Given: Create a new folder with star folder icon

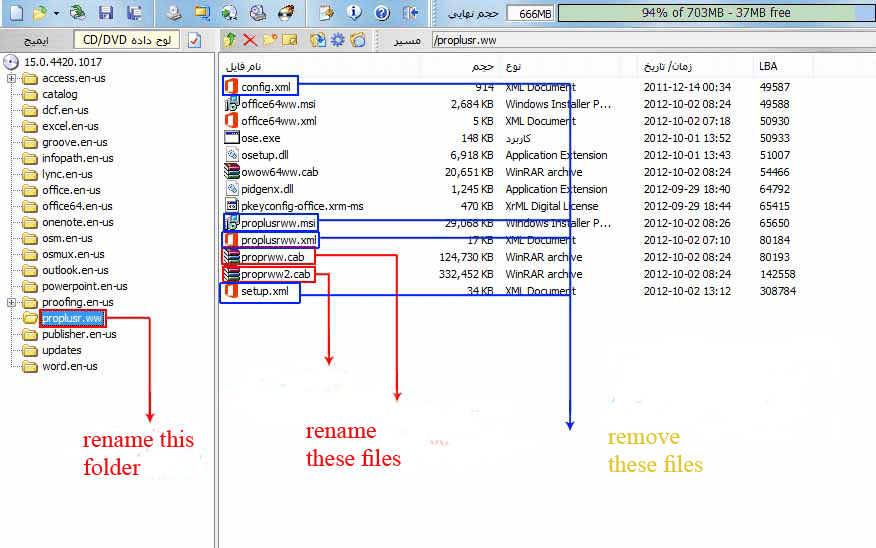Looking at the screenshot, I should pos(270,40).
